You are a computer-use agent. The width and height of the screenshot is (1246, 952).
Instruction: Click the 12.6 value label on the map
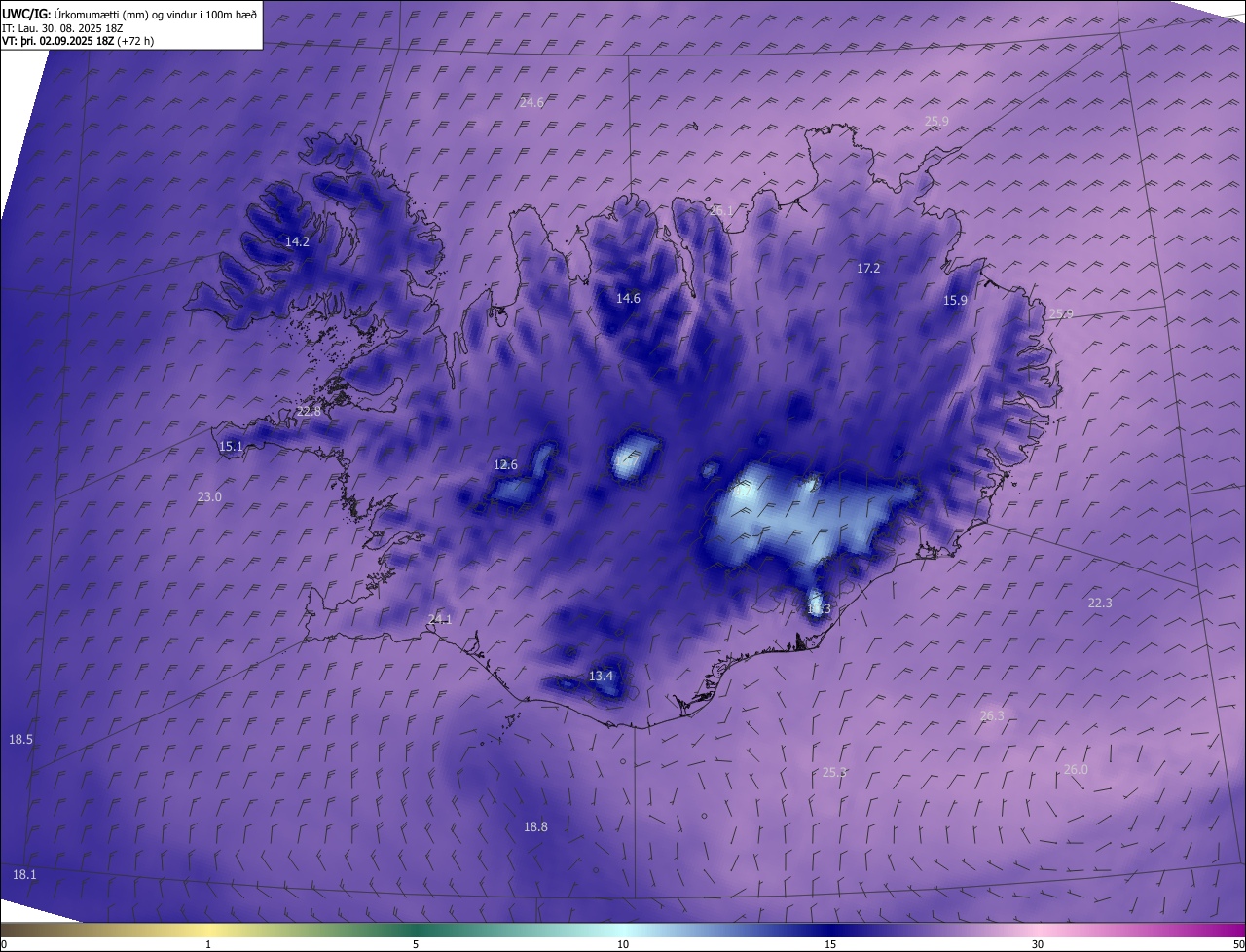tap(505, 464)
